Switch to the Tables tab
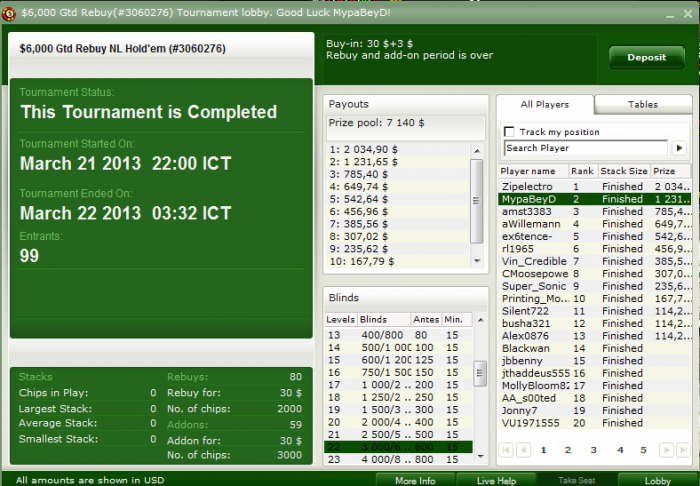 643,104
